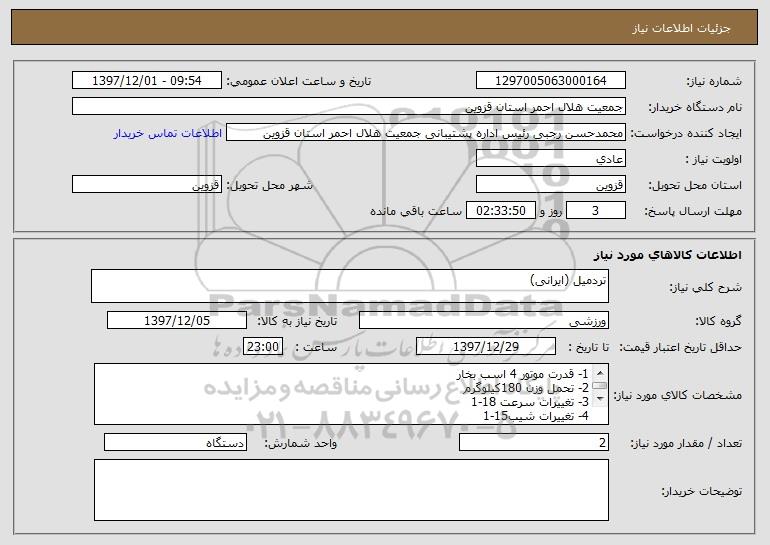Click the label 'مهلت ارسال پاسخ'

[x=693, y=212]
